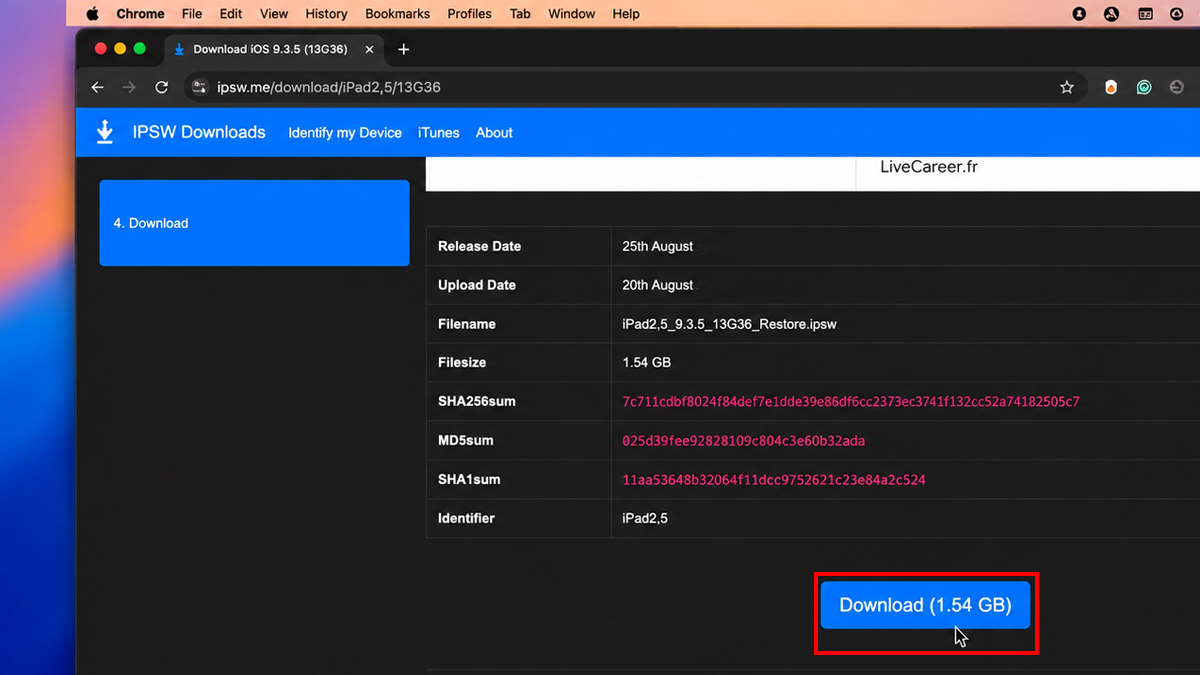Open the iTunes navigation link

tap(439, 132)
